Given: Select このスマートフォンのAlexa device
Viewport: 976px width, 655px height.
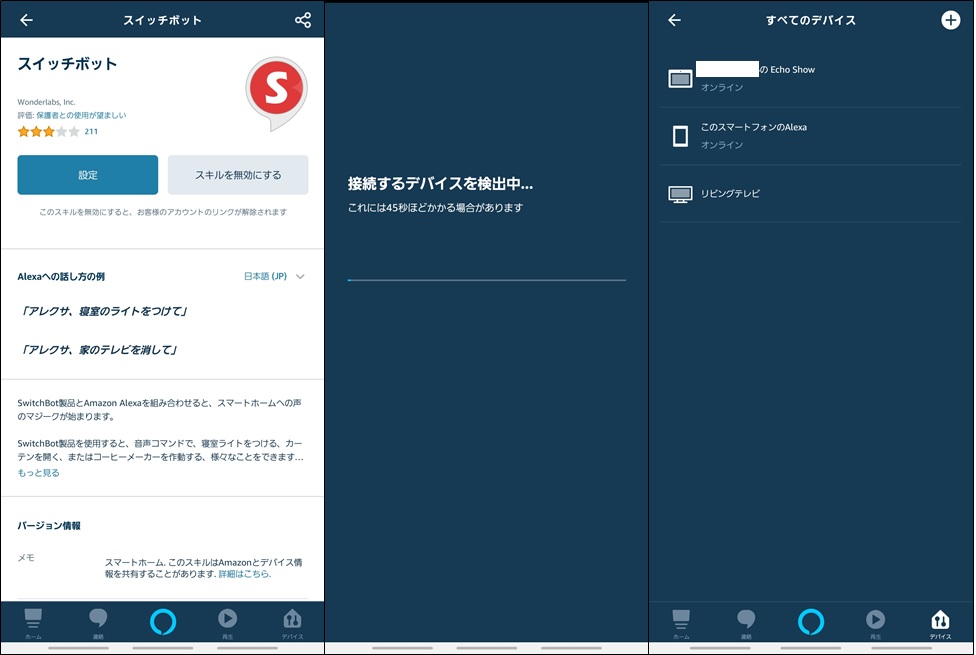Looking at the screenshot, I should [x=811, y=136].
